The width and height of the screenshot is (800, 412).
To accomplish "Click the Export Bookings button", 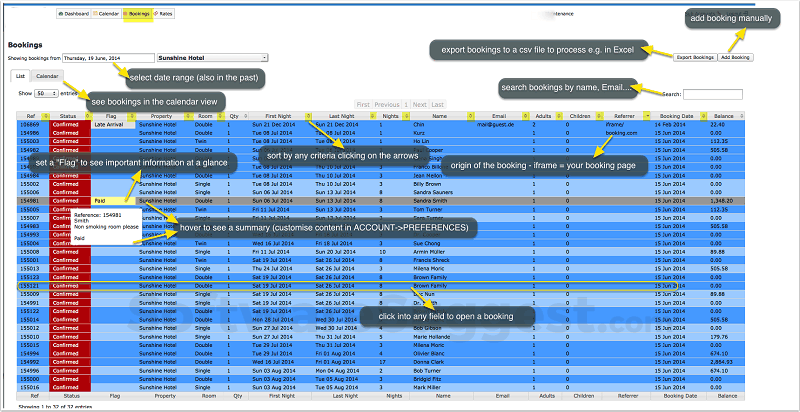I will click(694, 57).
